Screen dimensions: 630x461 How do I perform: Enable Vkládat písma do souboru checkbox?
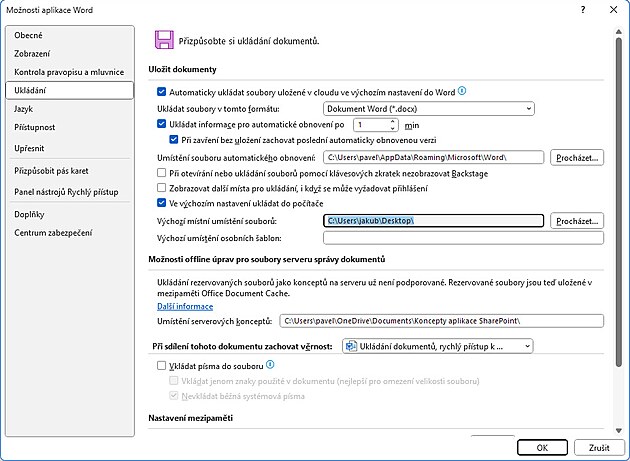click(163, 367)
